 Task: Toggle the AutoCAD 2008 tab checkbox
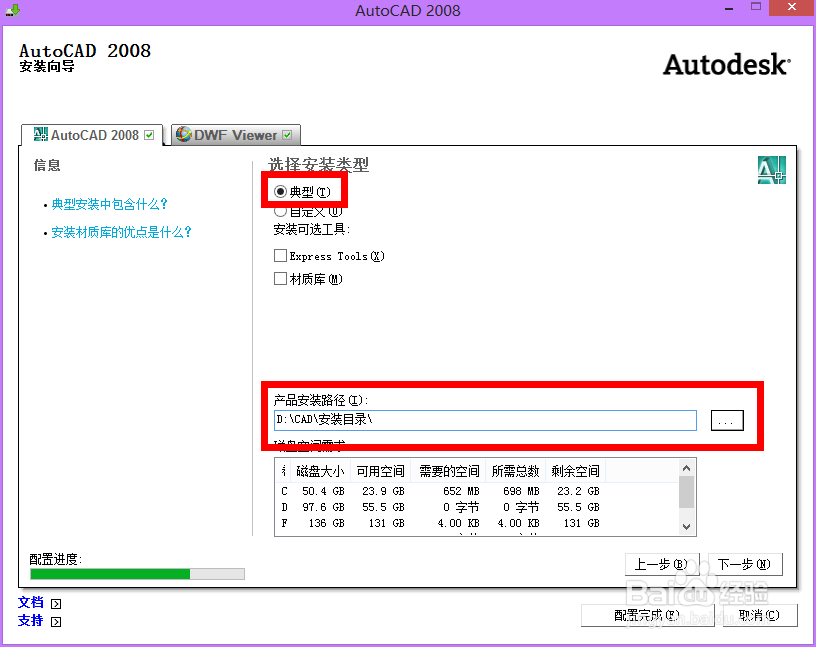pos(149,135)
